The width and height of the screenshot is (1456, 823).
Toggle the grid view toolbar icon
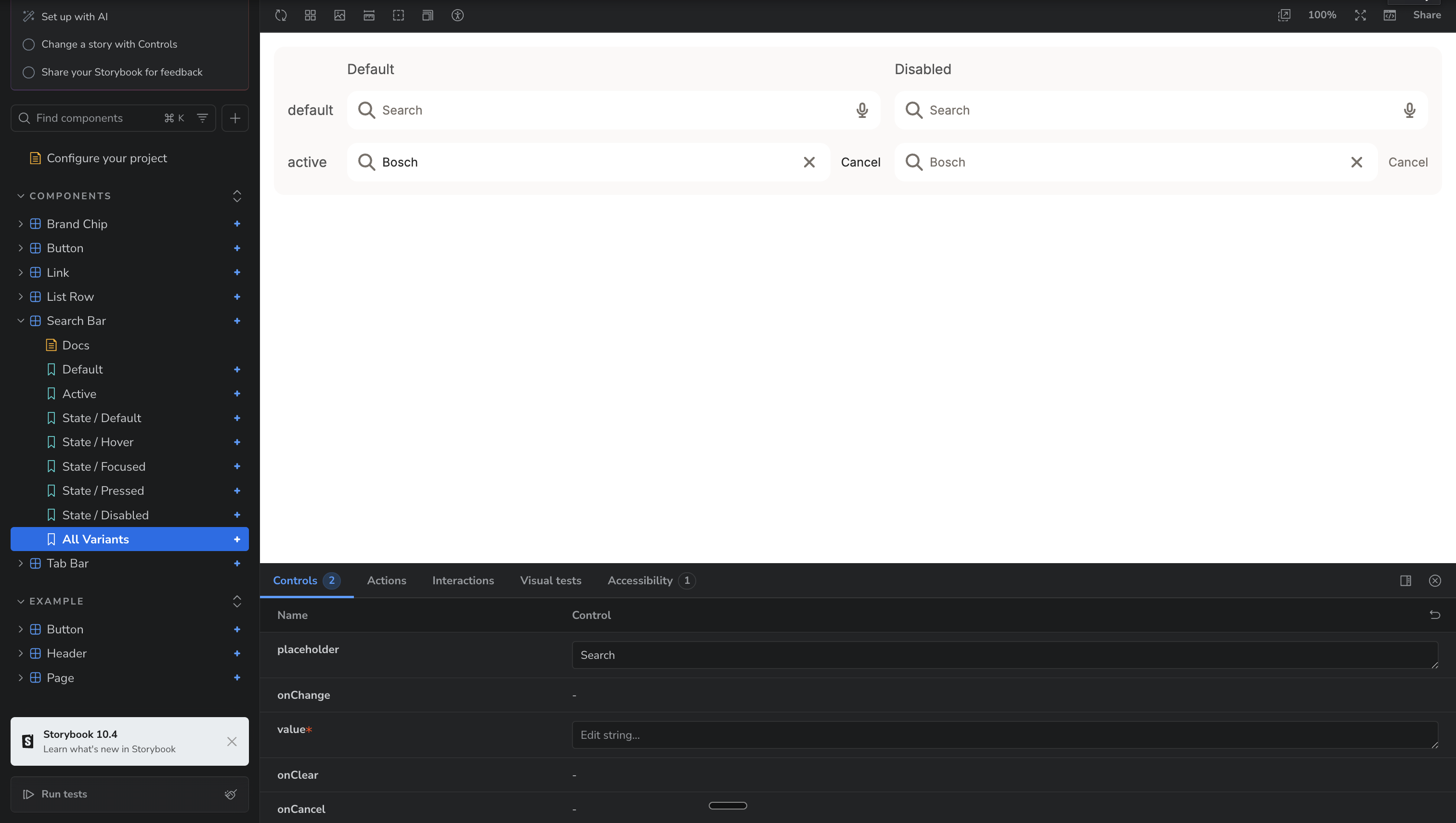click(x=311, y=15)
